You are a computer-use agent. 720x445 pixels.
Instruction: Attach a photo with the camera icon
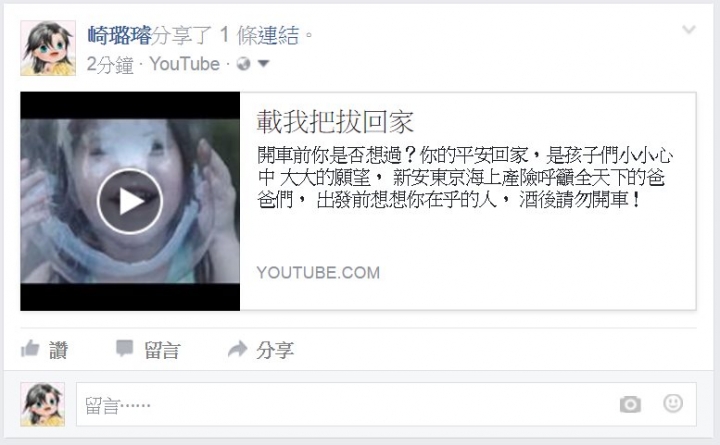(x=630, y=405)
